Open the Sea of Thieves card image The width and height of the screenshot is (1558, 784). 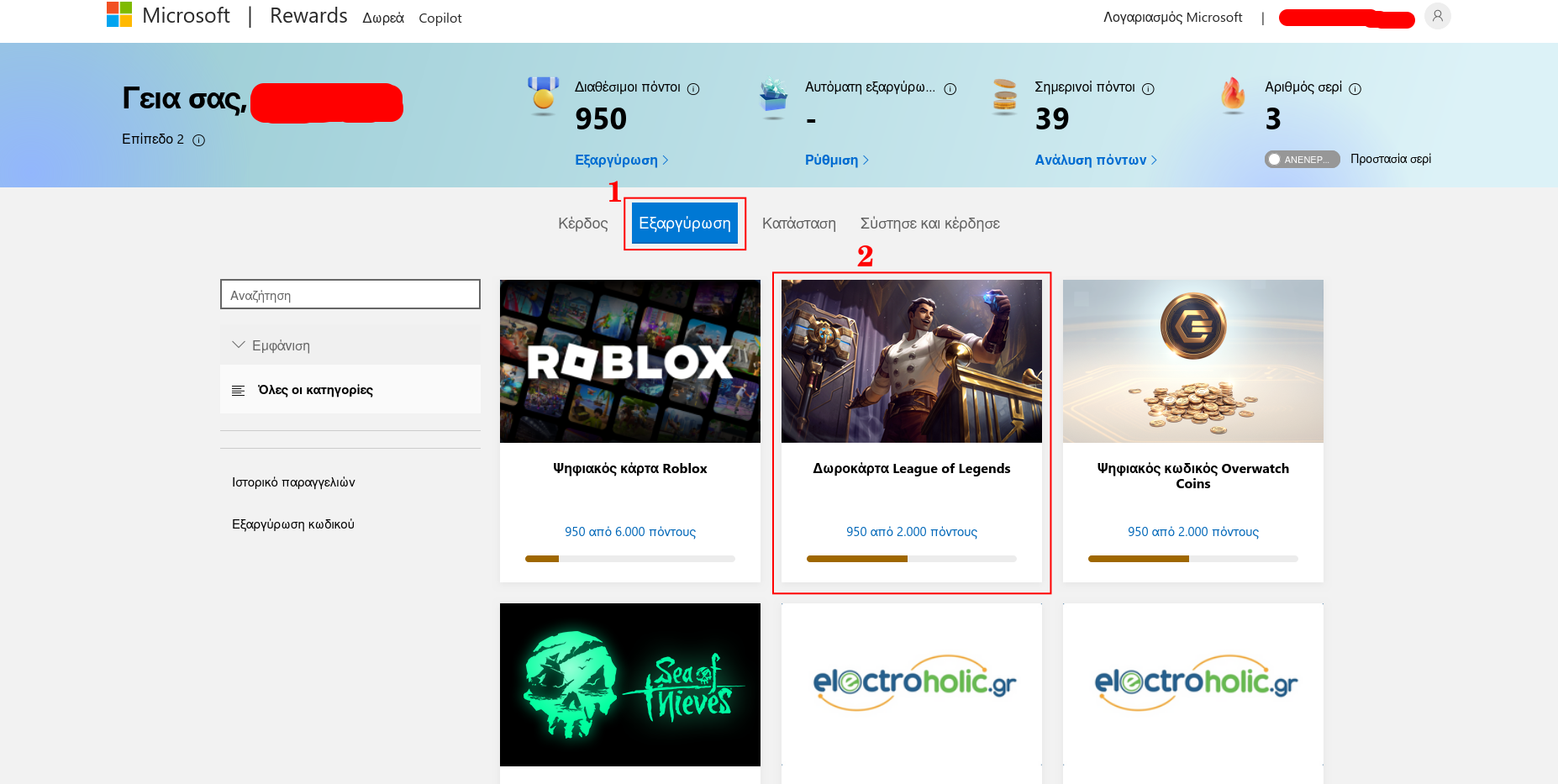pos(630,685)
